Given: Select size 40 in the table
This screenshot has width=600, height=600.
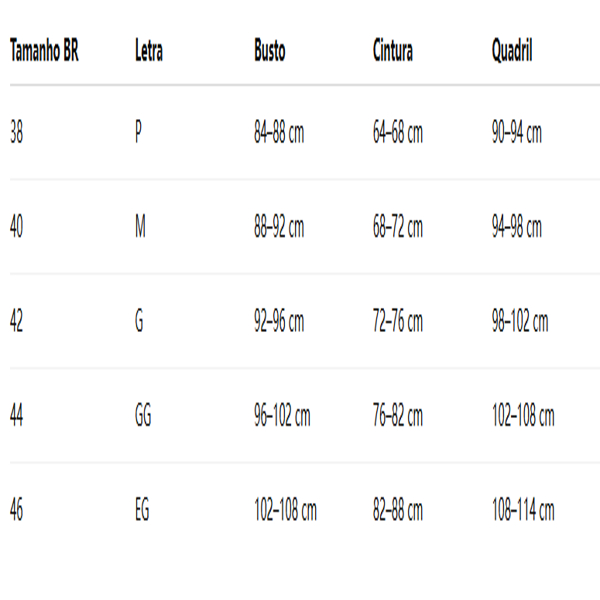Looking at the screenshot, I should point(16,227).
